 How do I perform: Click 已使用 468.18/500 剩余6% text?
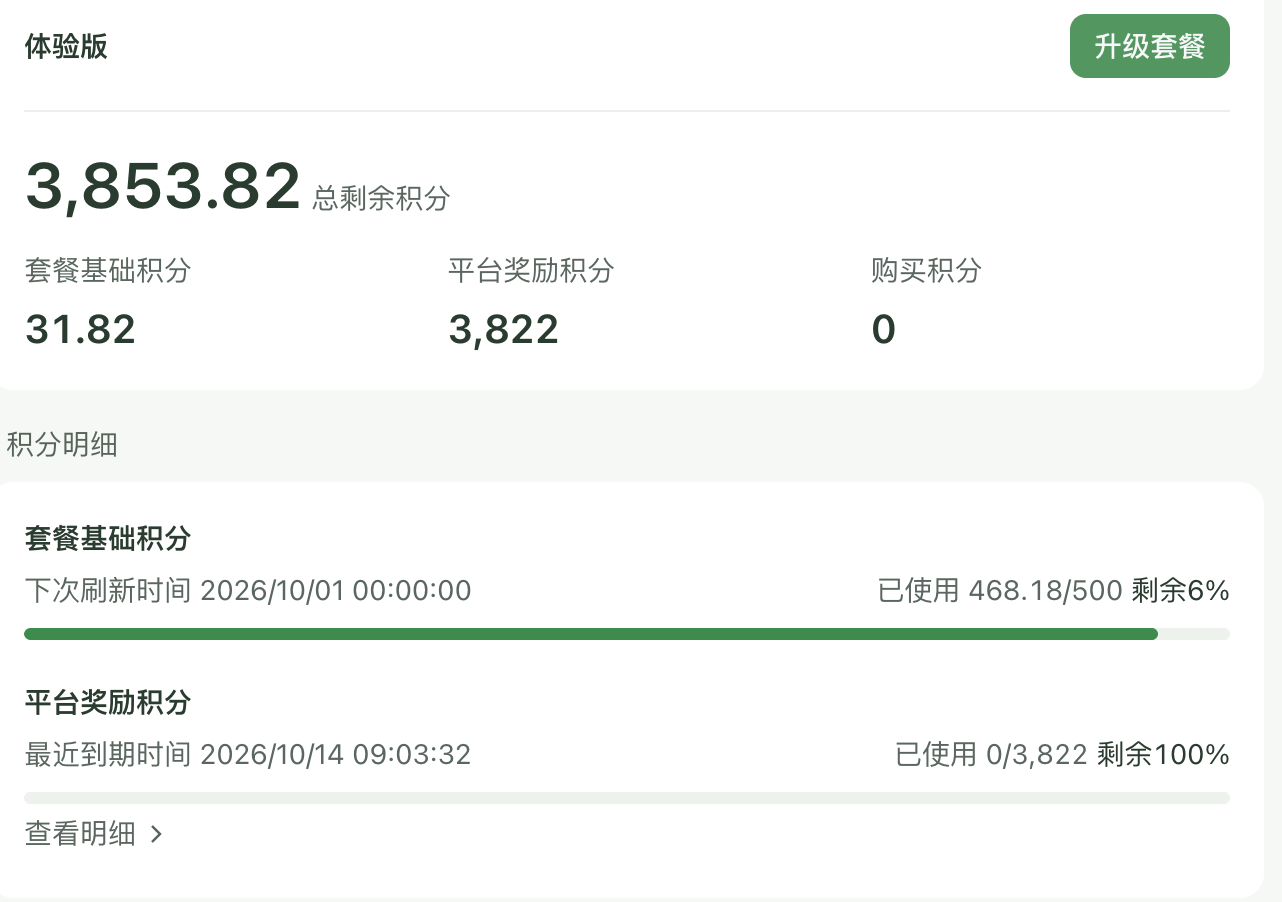[1053, 590]
